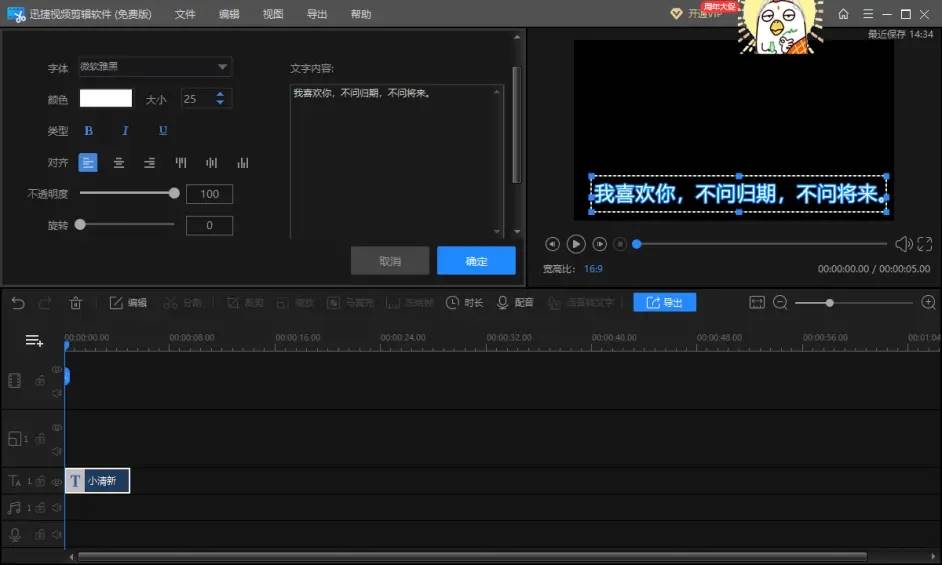
Task: Click the 时长 duration clock icon
Action: point(453,303)
